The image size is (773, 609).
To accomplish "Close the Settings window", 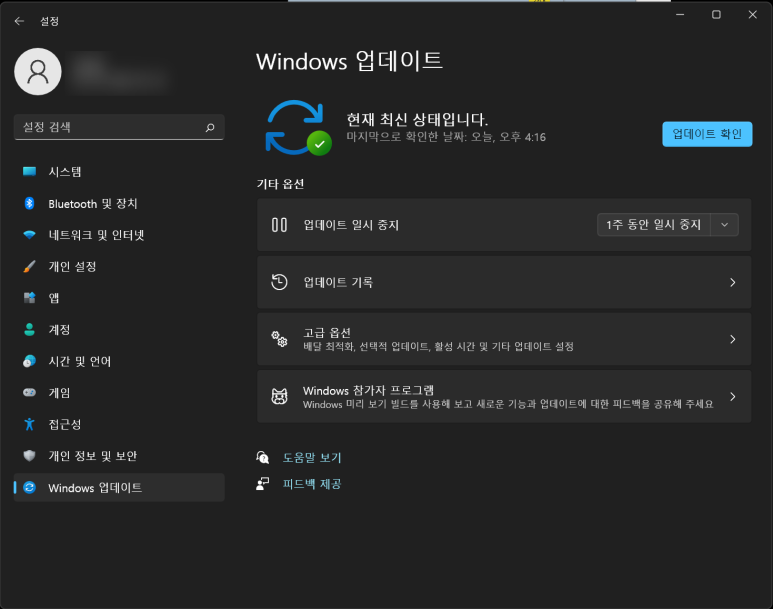I will pyautogui.click(x=752, y=15).
